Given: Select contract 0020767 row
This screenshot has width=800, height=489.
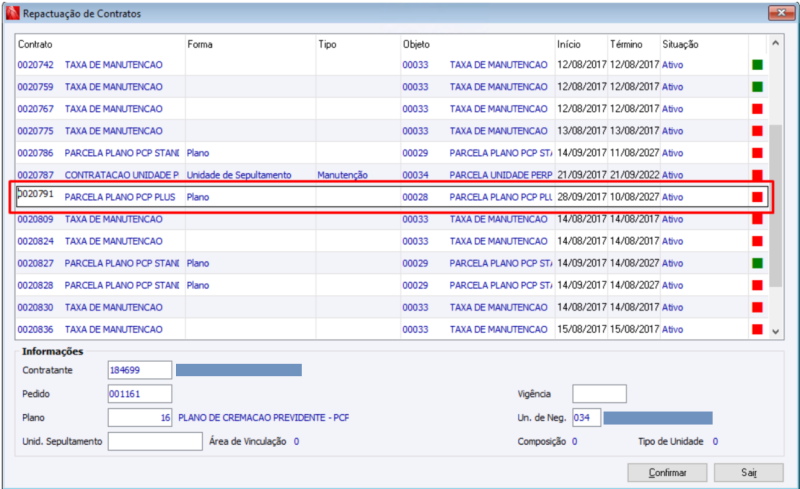Looking at the screenshot, I should coord(392,109).
